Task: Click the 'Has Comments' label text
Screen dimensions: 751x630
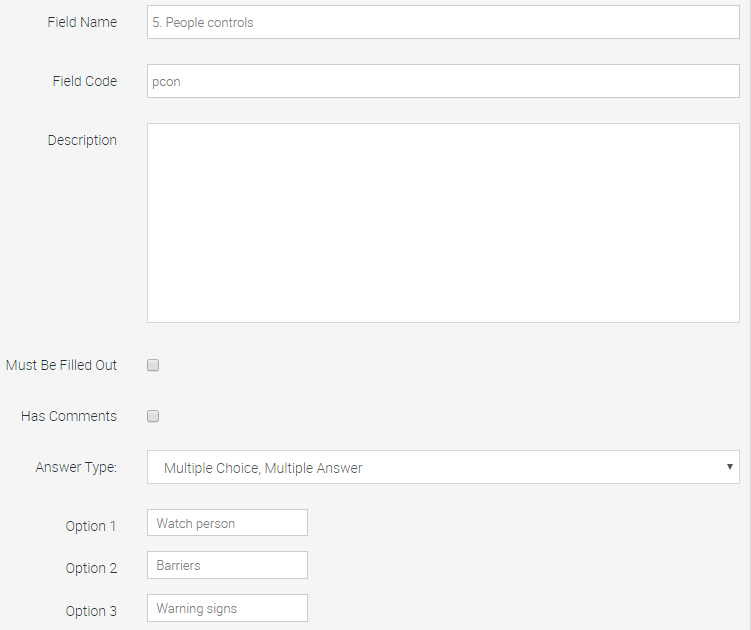Action: click(x=69, y=416)
